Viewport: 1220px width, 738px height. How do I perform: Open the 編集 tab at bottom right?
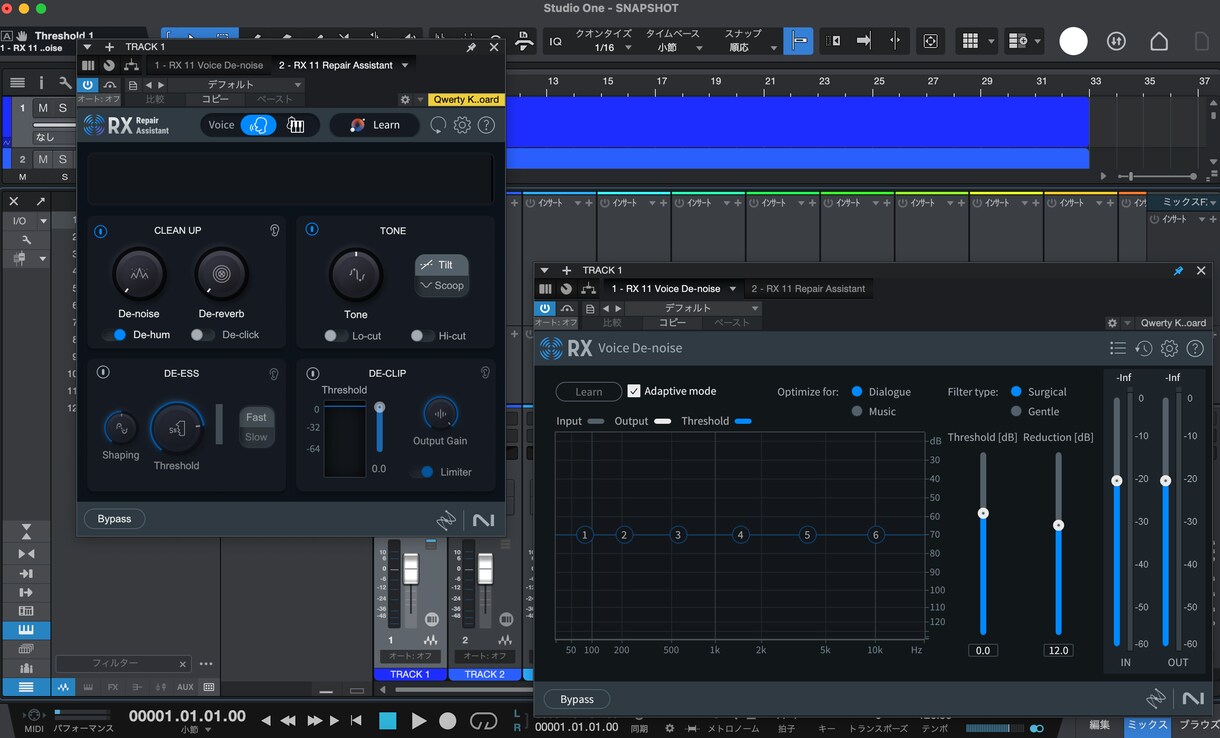[1100, 725]
